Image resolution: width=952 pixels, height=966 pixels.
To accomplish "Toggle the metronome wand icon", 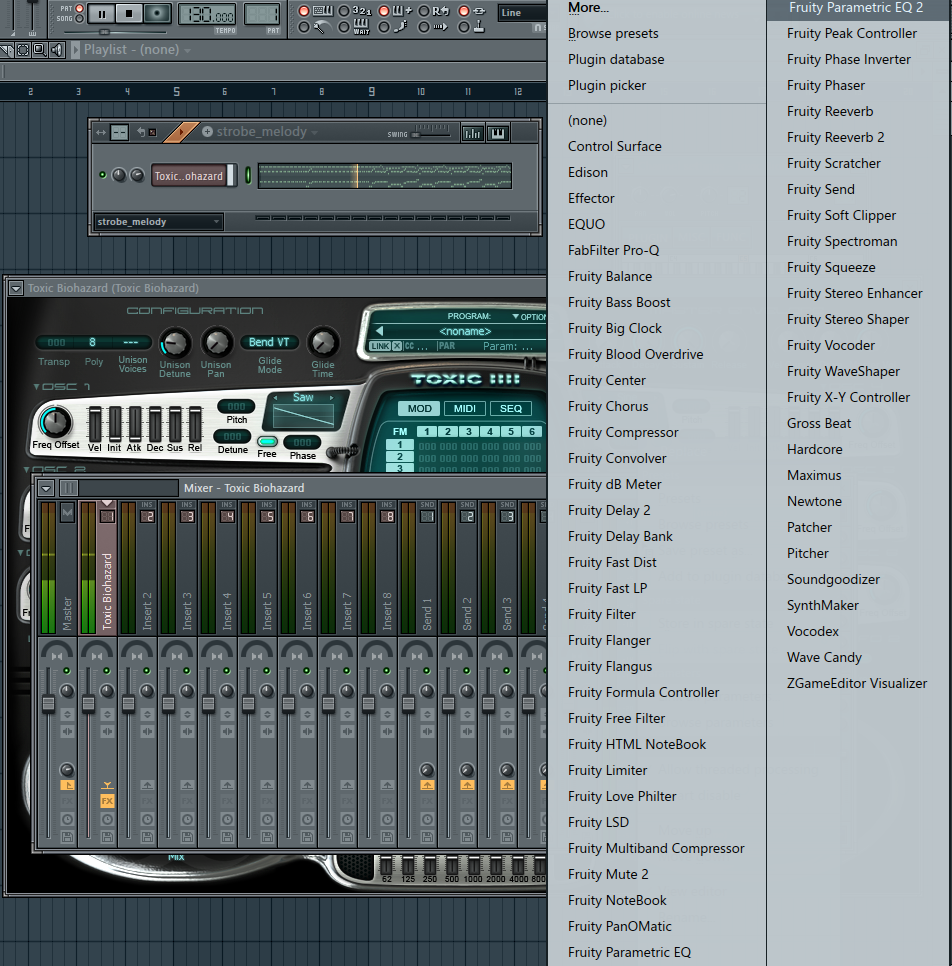I will 321,26.
